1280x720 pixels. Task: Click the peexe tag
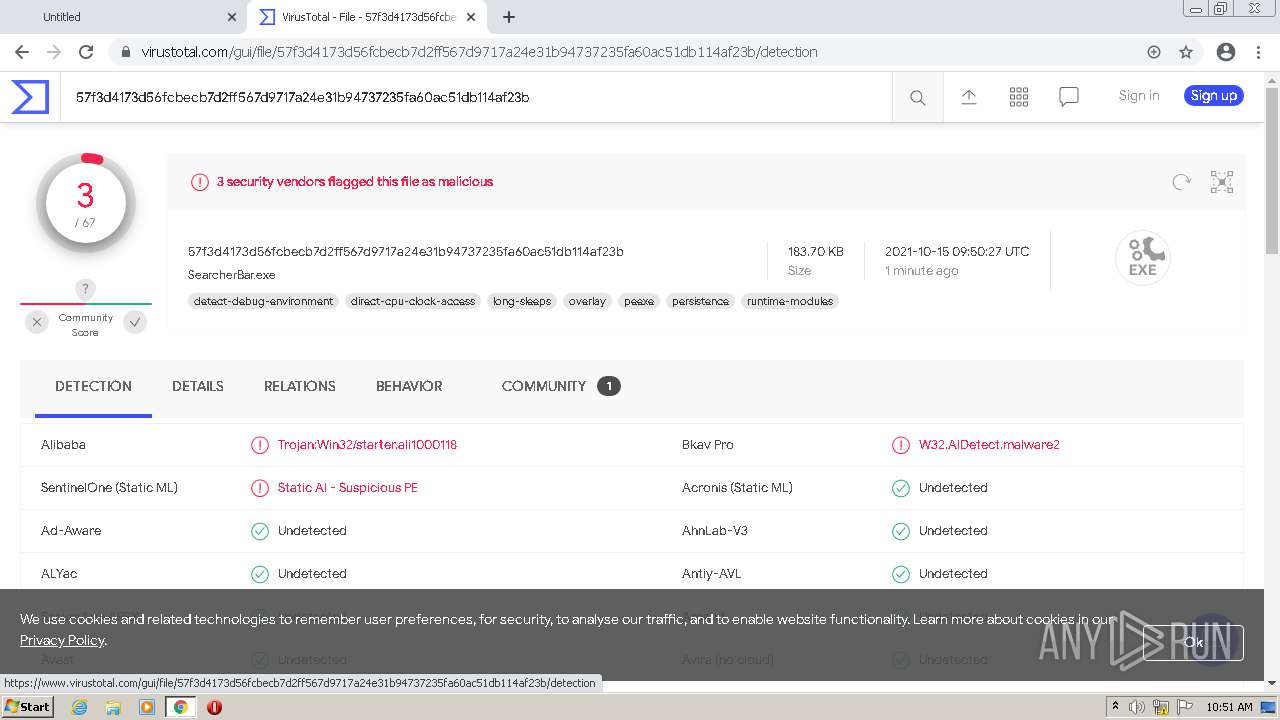point(639,301)
